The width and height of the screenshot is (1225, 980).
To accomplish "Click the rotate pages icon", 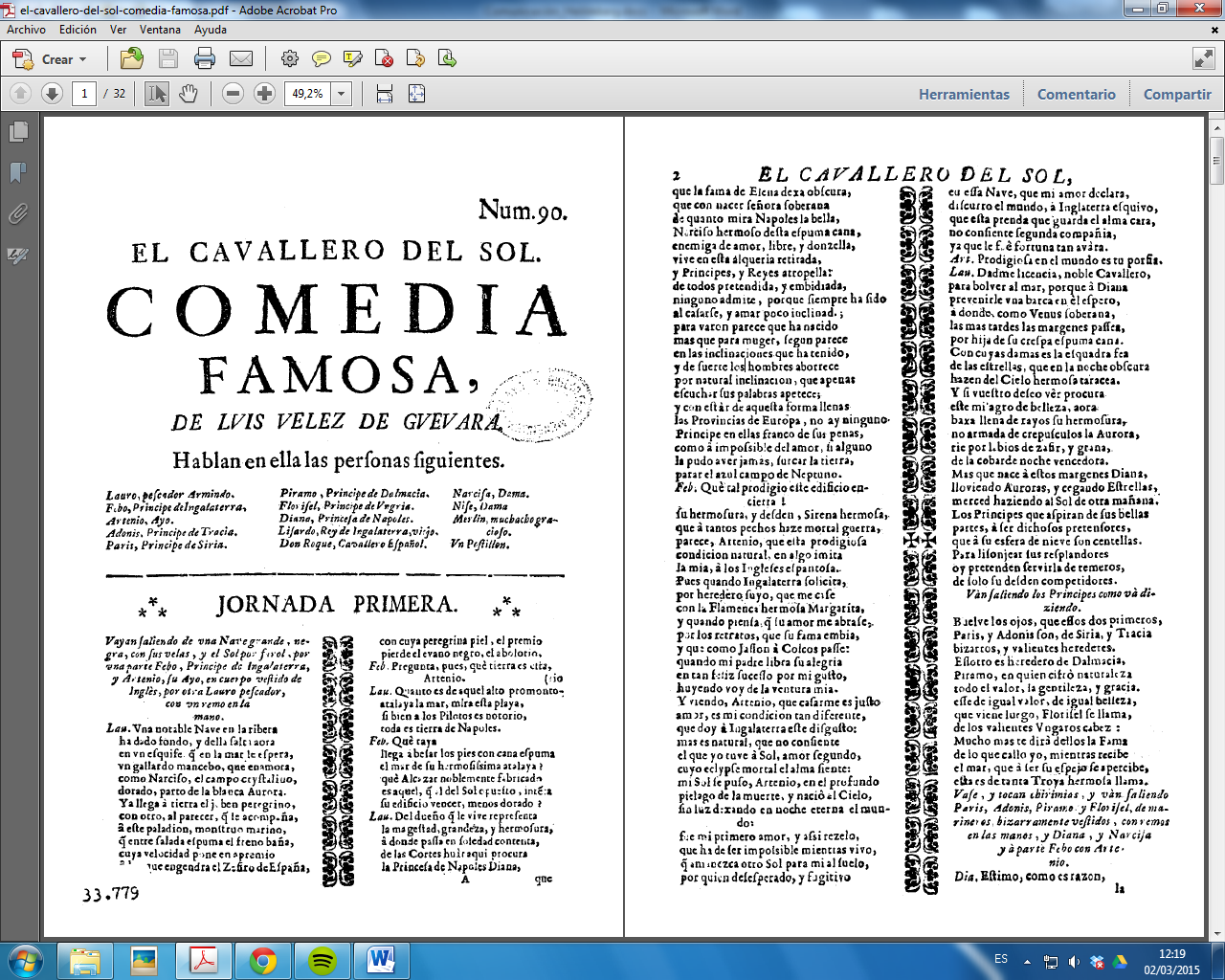I will click(415, 59).
